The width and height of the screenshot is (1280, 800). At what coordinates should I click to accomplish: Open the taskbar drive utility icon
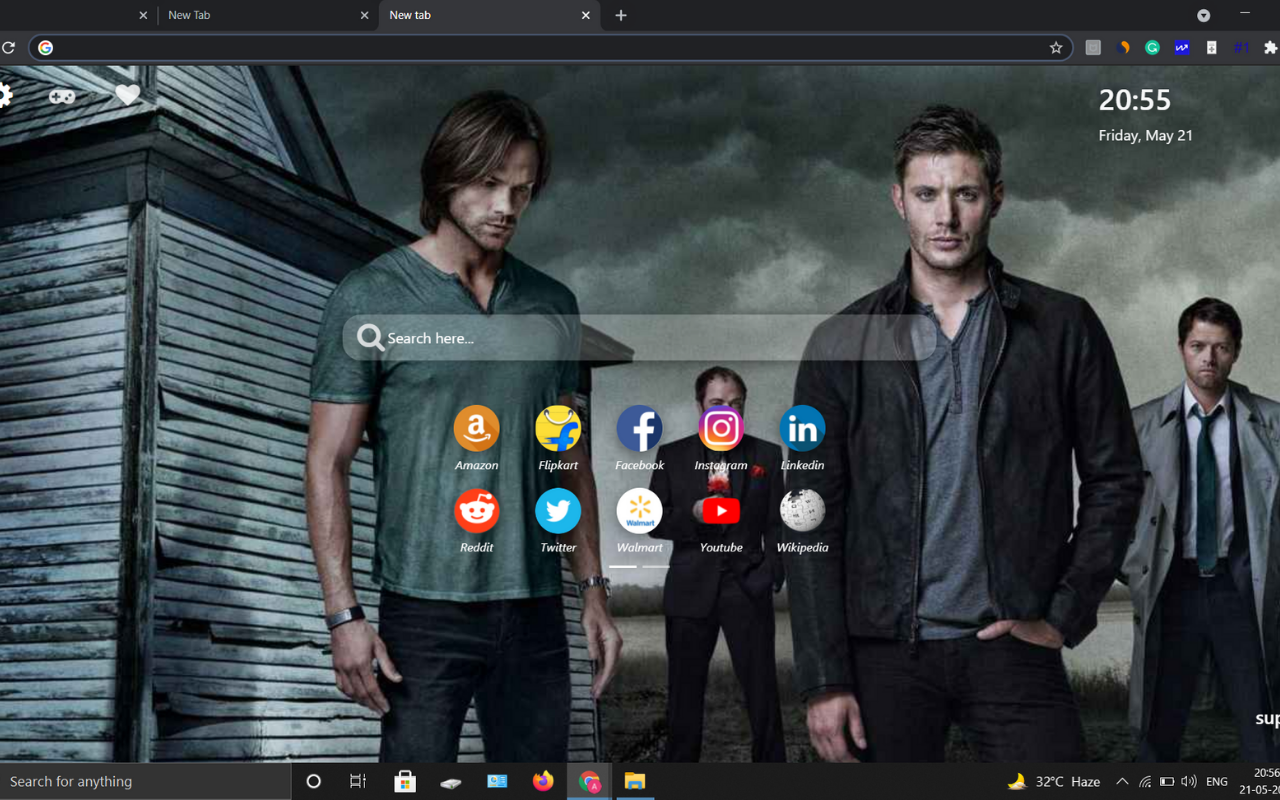[451, 781]
